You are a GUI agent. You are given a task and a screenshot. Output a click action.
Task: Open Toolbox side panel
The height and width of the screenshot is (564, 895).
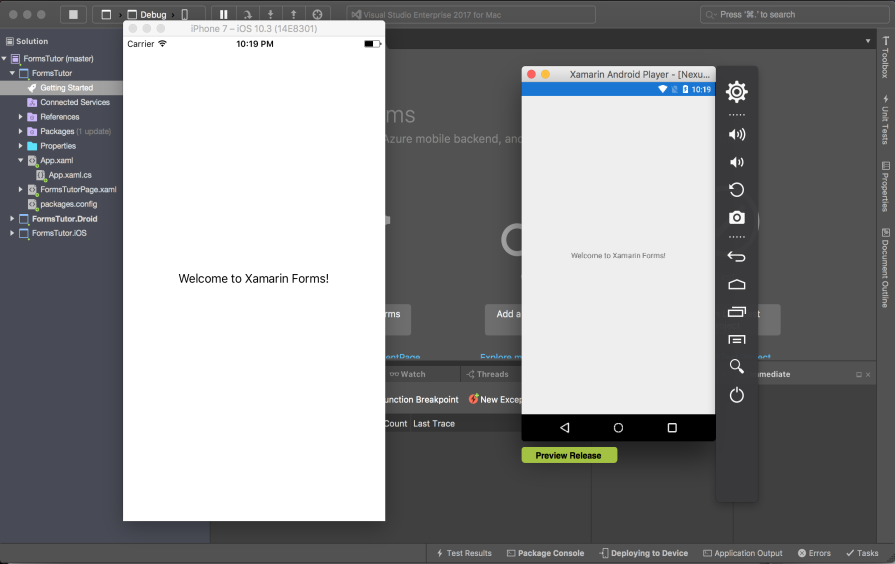click(885, 58)
